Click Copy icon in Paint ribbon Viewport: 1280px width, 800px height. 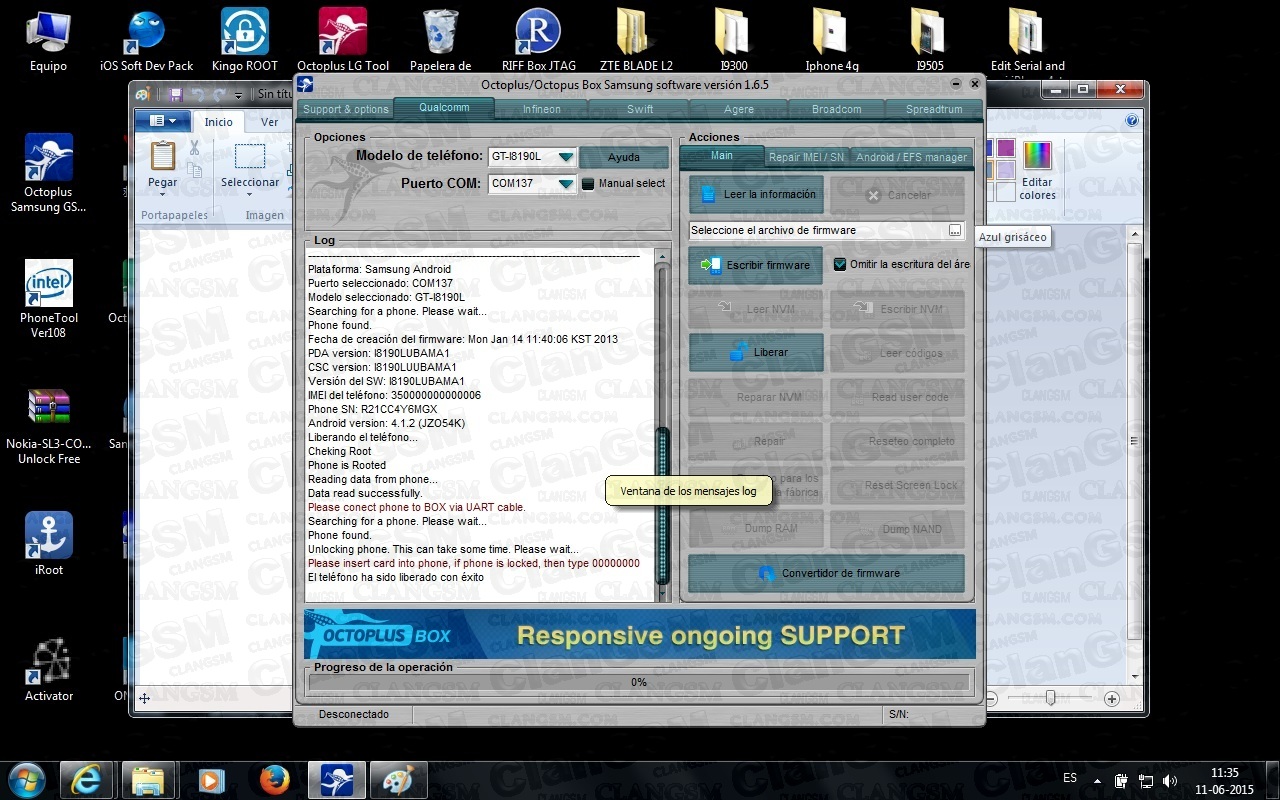194,169
